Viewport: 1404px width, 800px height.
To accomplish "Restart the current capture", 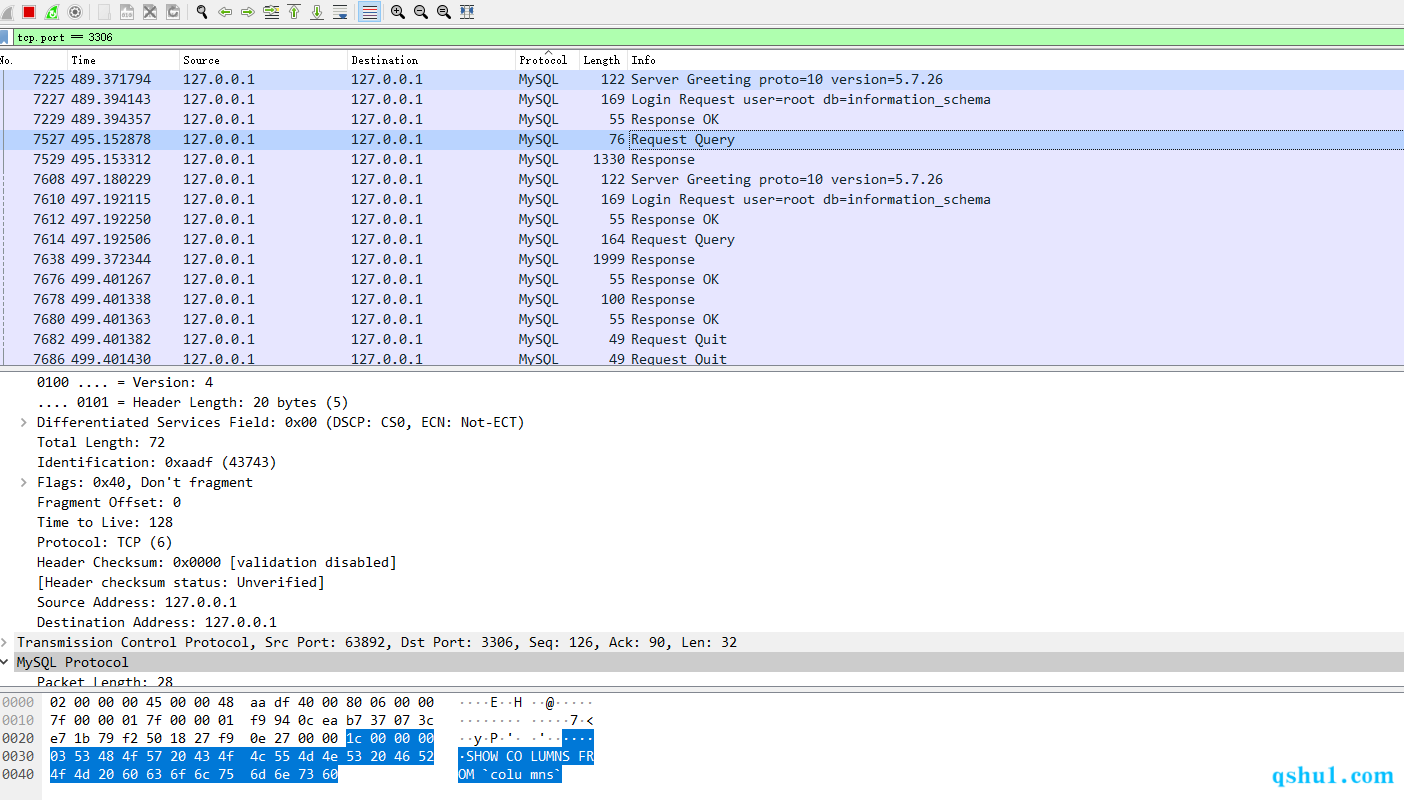I will pos(52,12).
